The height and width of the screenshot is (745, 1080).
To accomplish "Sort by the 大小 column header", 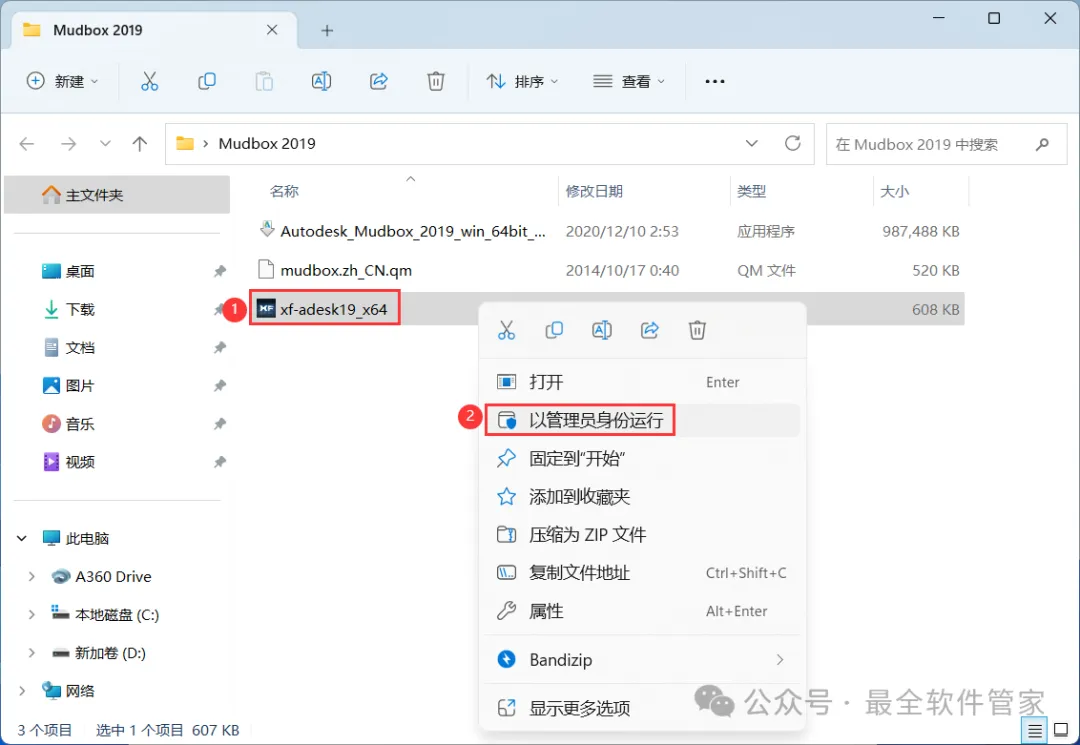I will (895, 191).
